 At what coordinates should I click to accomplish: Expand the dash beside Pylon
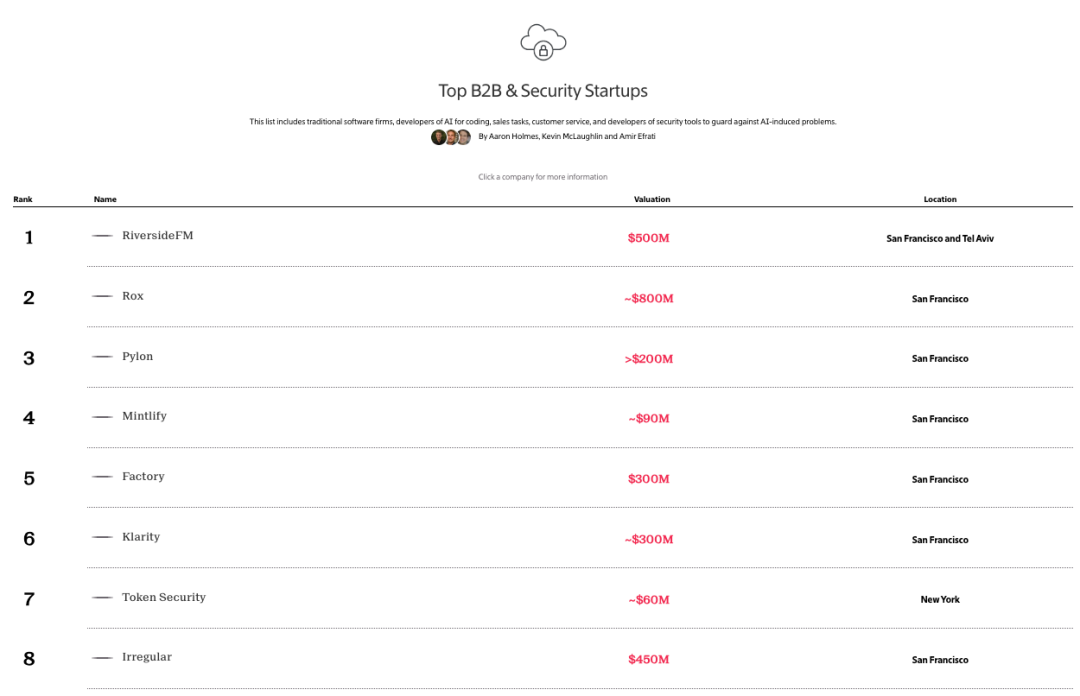(102, 356)
